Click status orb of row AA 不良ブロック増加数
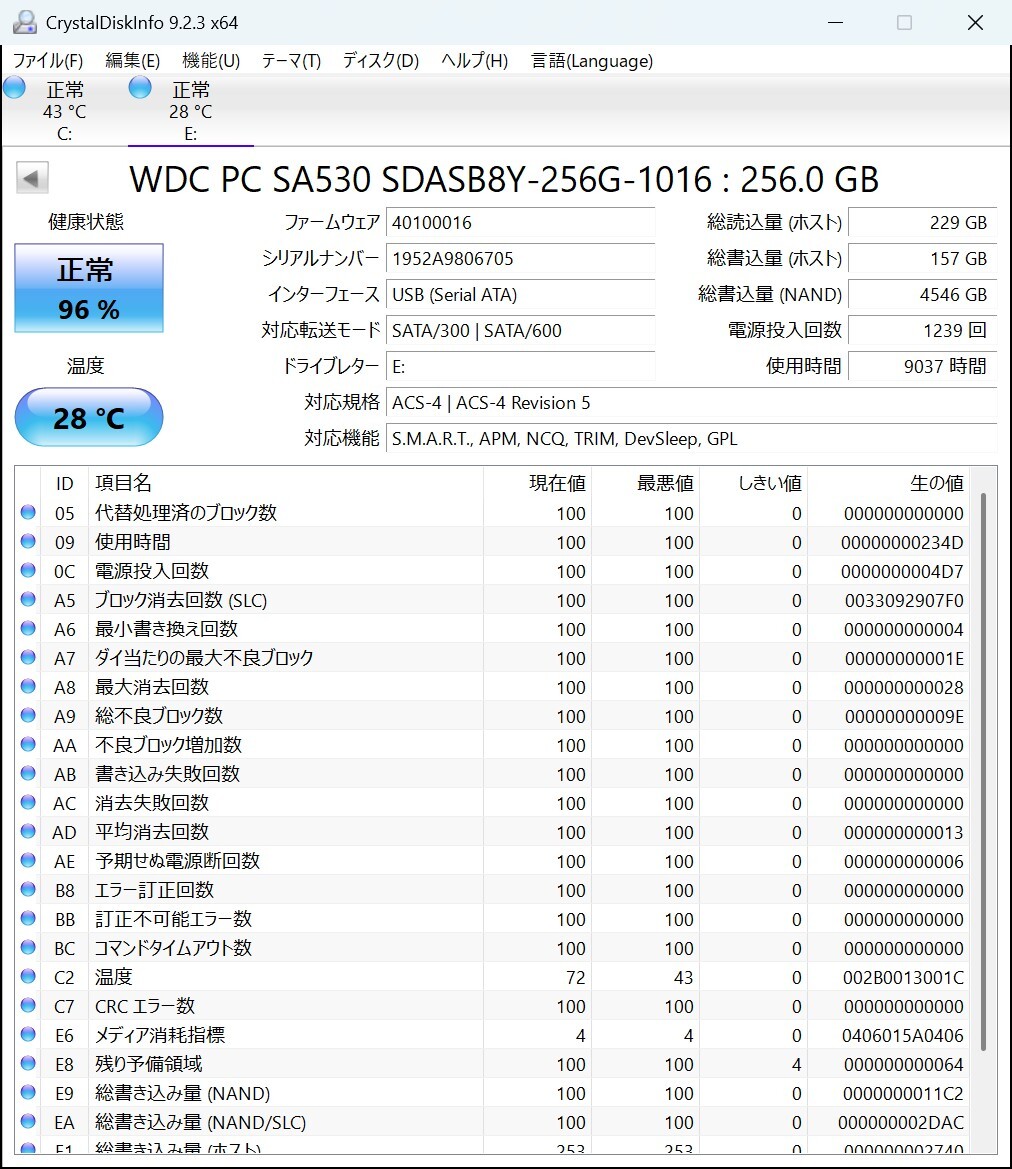 pyautogui.click(x=28, y=744)
